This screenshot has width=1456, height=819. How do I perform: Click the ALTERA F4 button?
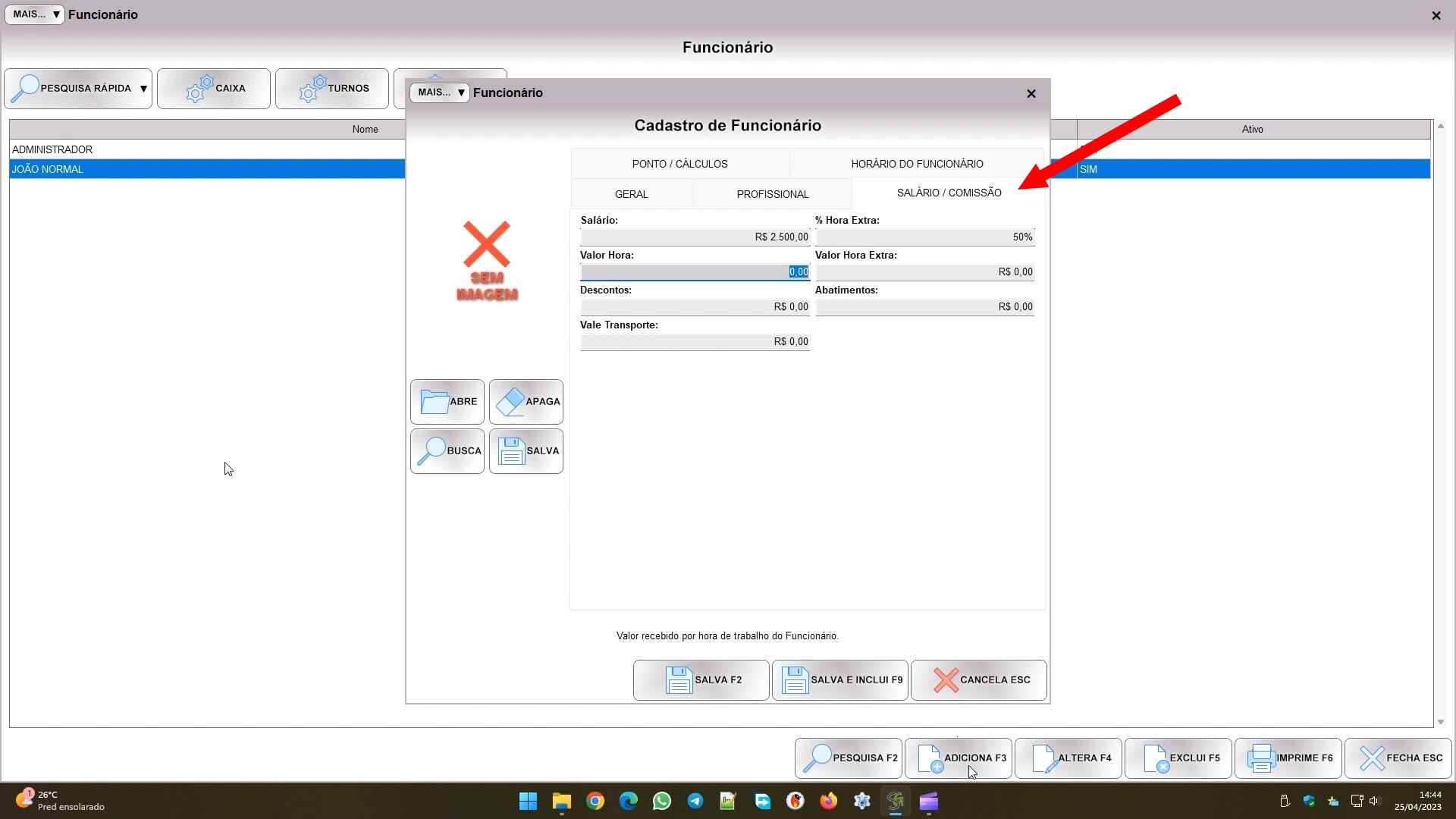(x=1068, y=758)
